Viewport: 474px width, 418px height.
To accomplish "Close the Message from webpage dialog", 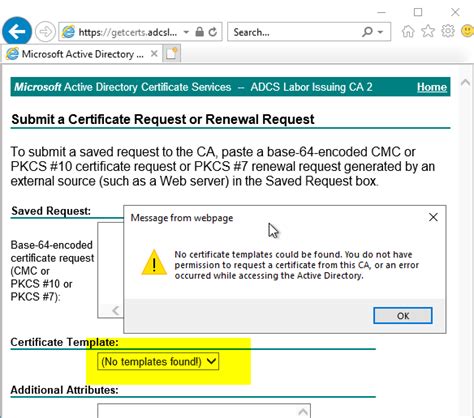I will pos(433,217).
